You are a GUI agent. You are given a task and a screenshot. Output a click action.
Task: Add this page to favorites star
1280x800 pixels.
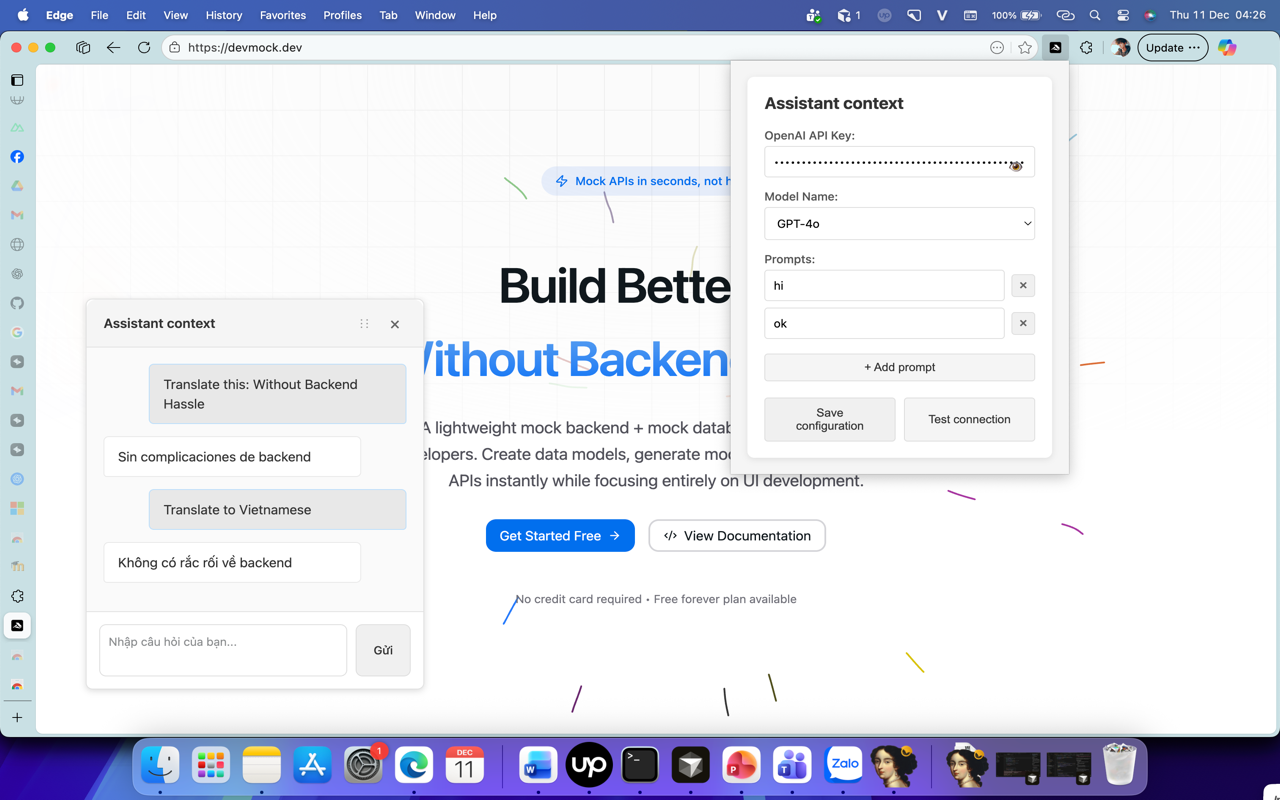click(1025, 48)
